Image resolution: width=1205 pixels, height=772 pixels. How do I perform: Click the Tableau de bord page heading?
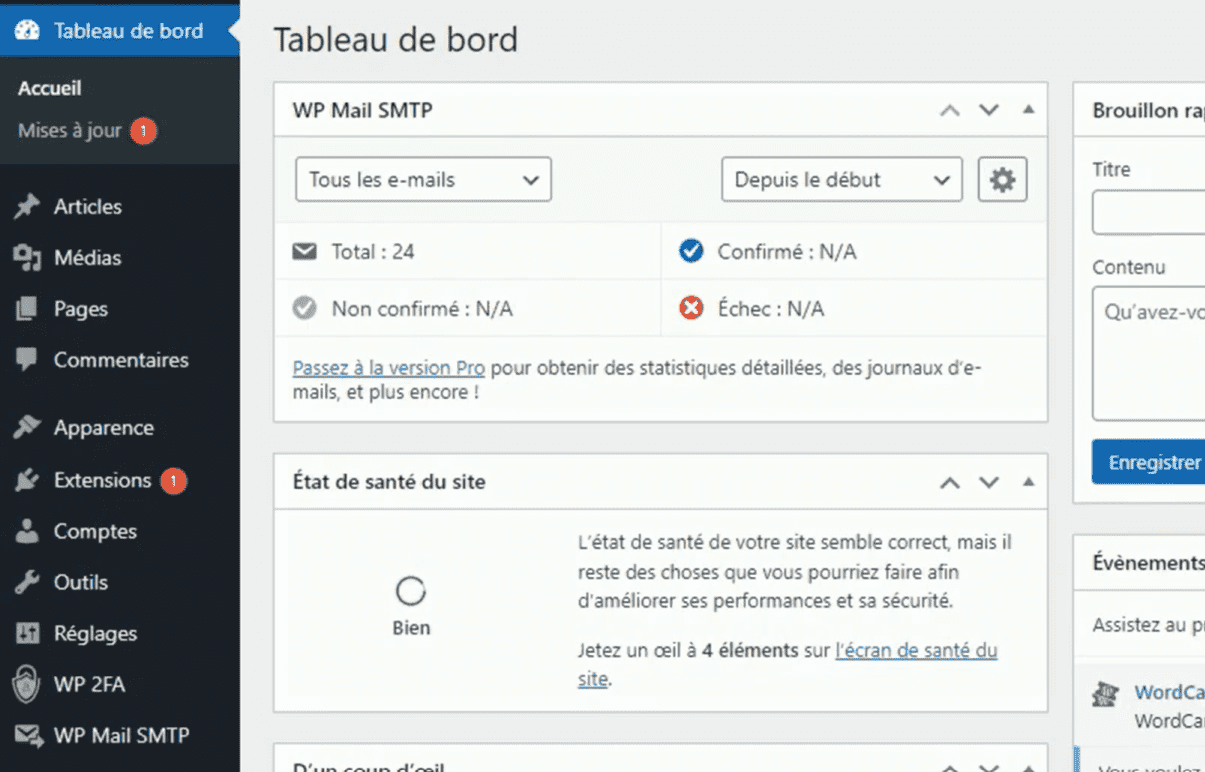396,40
